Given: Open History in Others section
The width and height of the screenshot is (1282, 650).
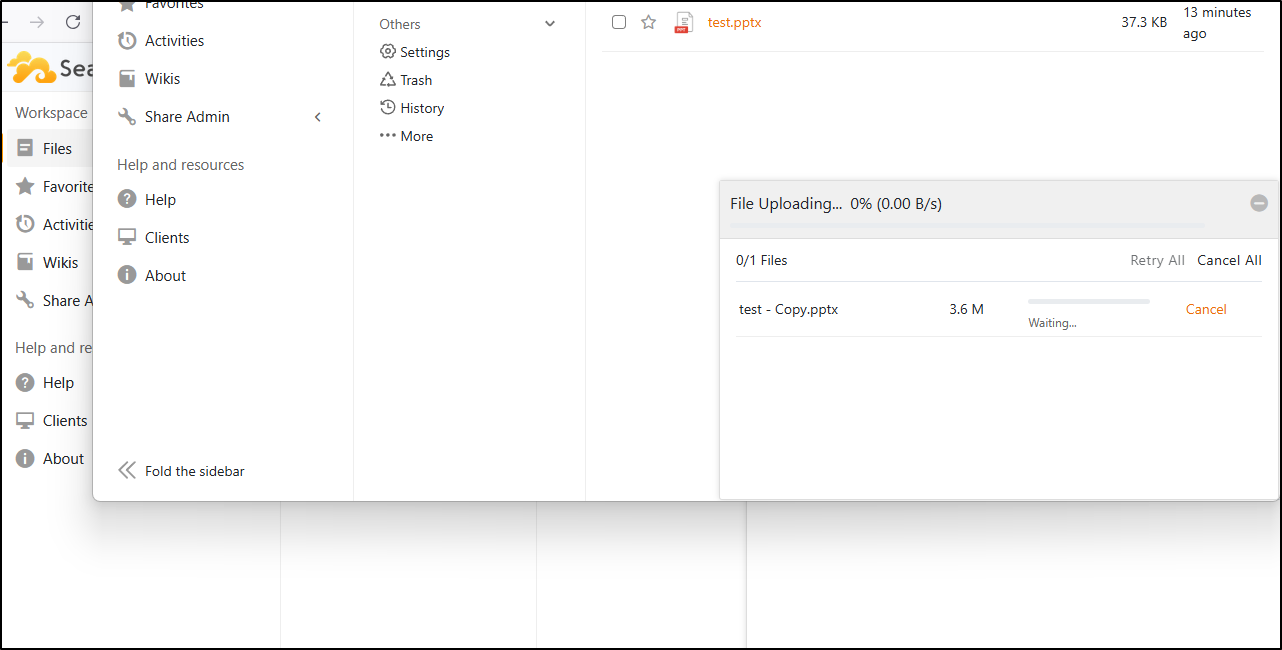Looking at the screenshot, I should click(x=412, y=108).
